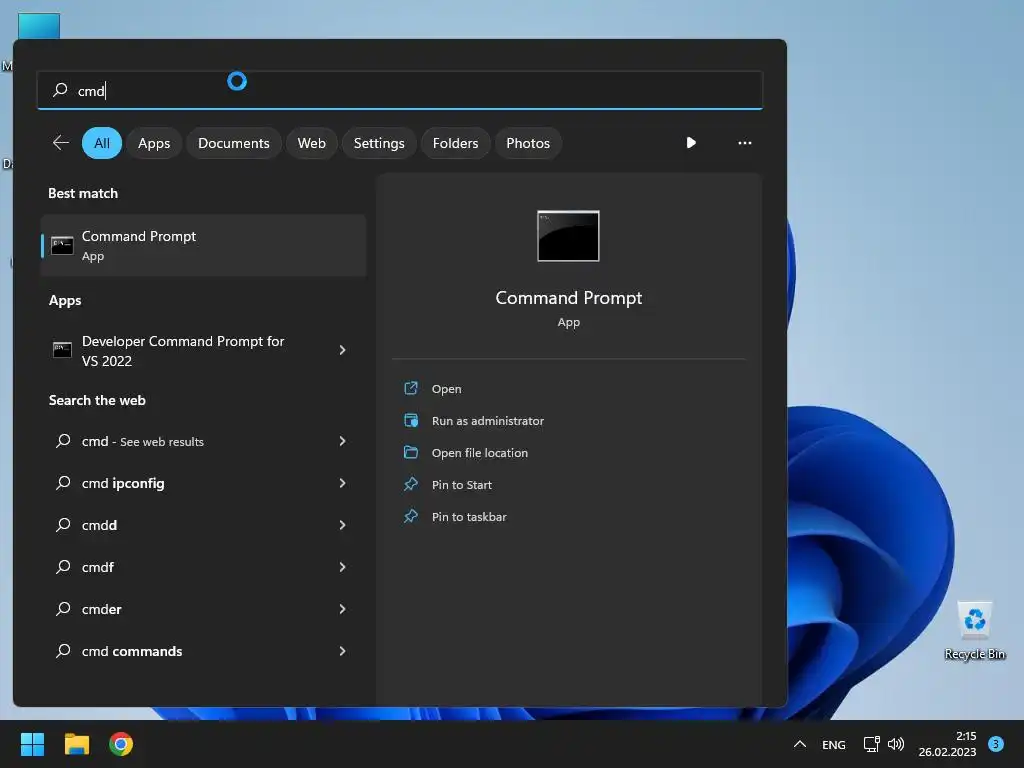This screenshot has height=768, width=1024.
Task: Go back using the left arrow
Action: click(61, 142)
